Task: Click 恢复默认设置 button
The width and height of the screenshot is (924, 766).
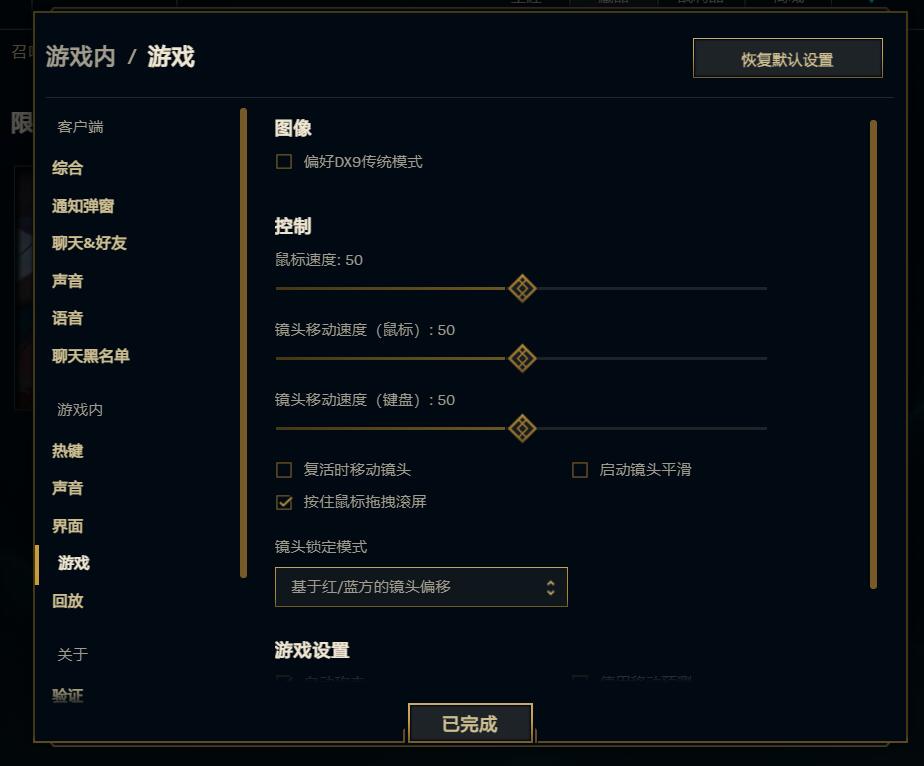Action: (787, 58)
